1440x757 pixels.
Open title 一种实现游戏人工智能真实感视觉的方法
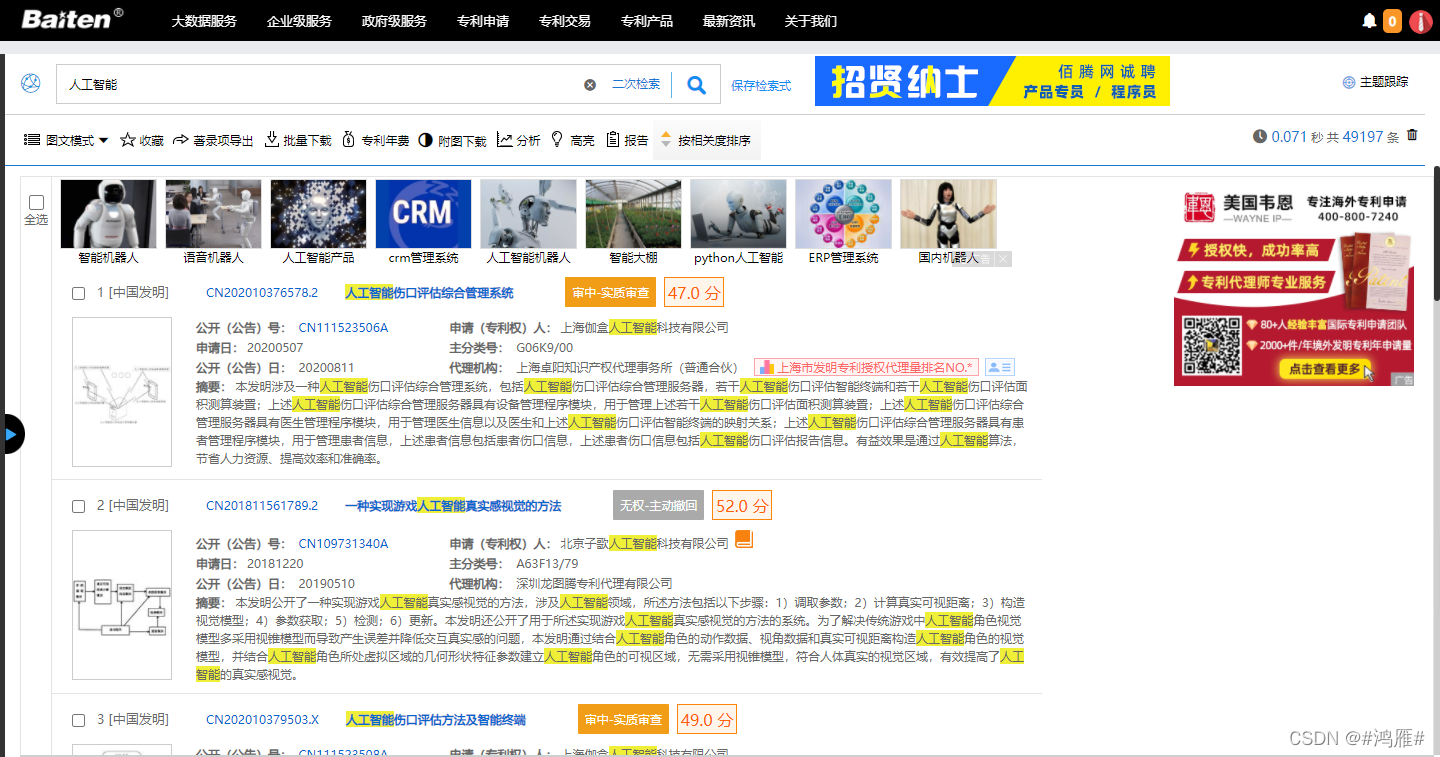453,506
